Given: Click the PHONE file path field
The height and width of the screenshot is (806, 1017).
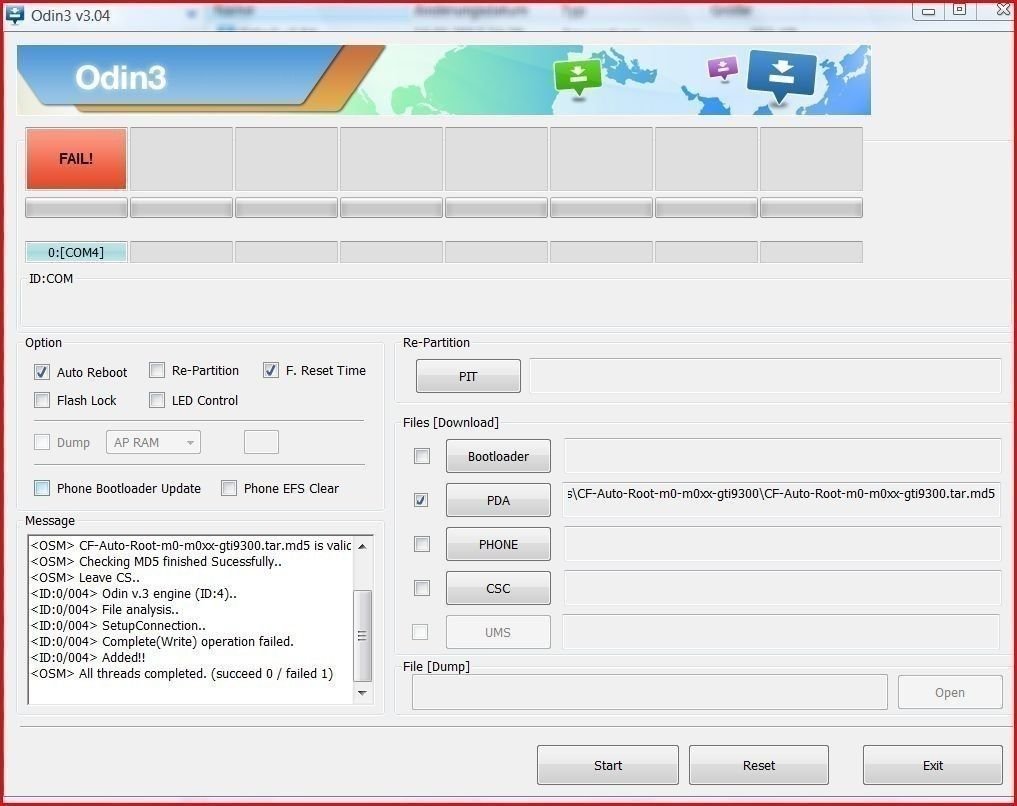Looking at the screenshot, I should tap(782, 543).
